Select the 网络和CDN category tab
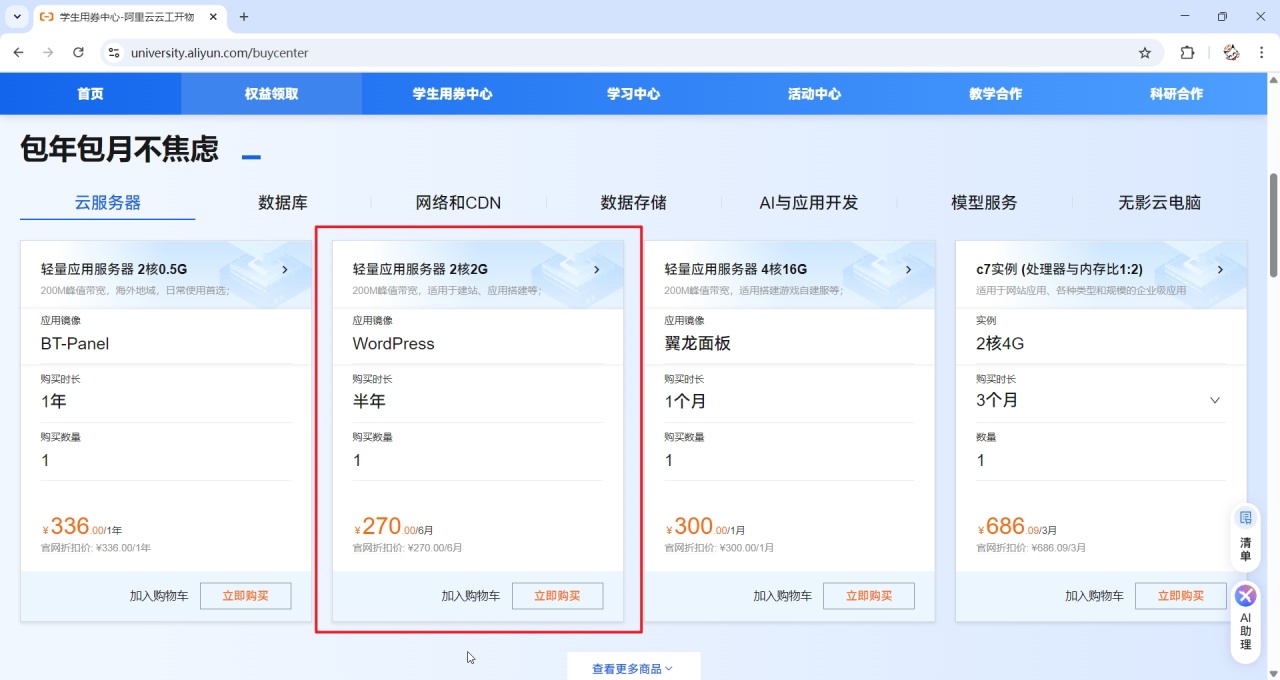This screenshot has height=680, width=1280. [458, 202]
